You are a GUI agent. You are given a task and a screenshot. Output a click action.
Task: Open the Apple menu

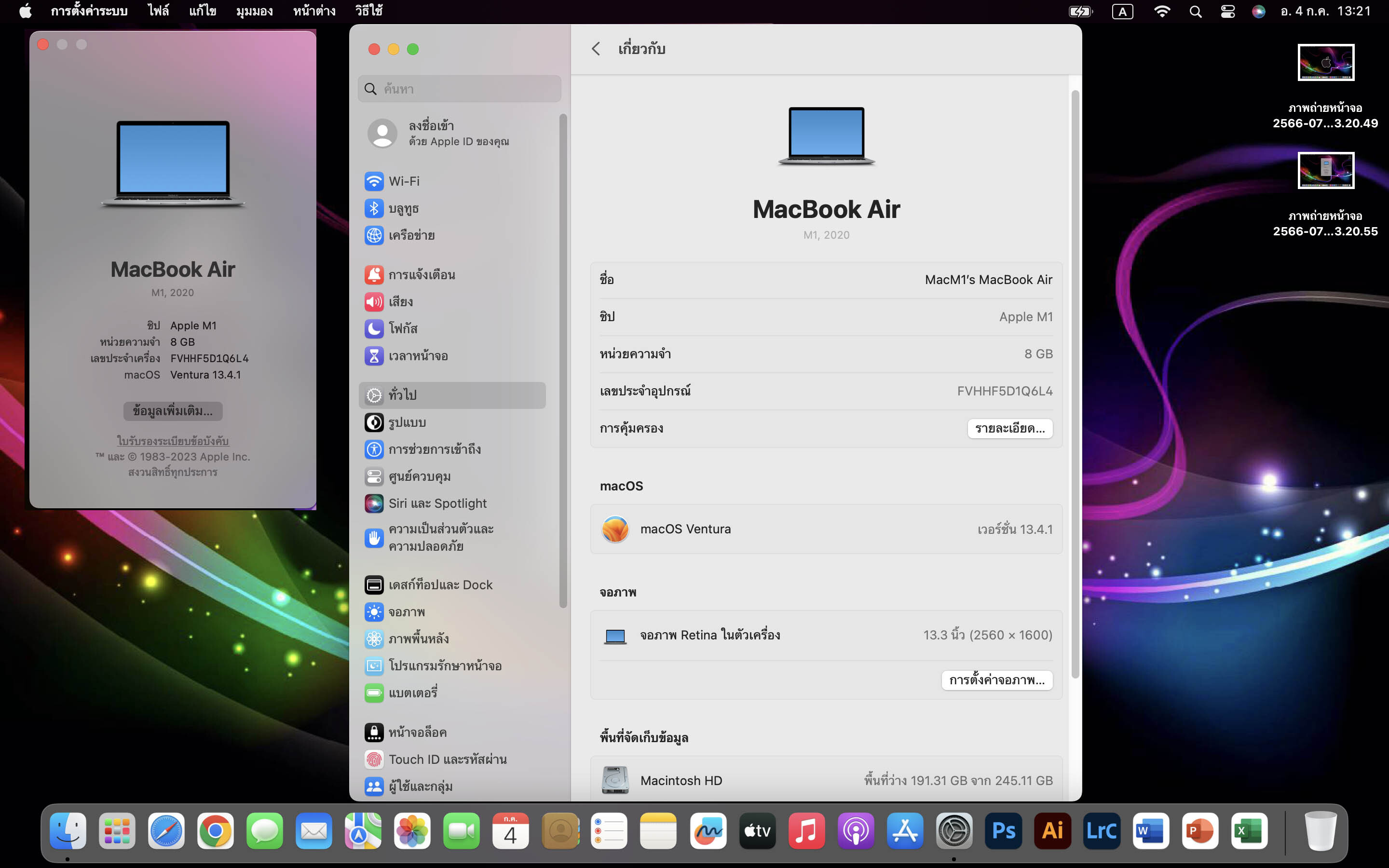25,12
